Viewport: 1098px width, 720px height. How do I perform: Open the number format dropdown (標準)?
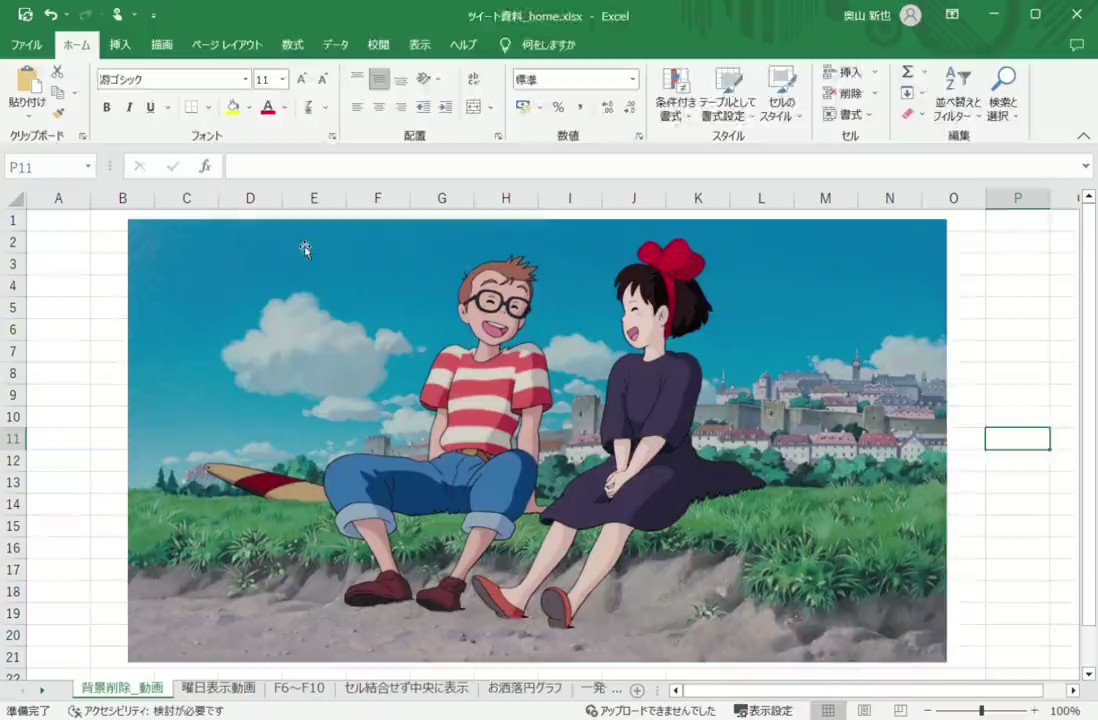point(632,79)
